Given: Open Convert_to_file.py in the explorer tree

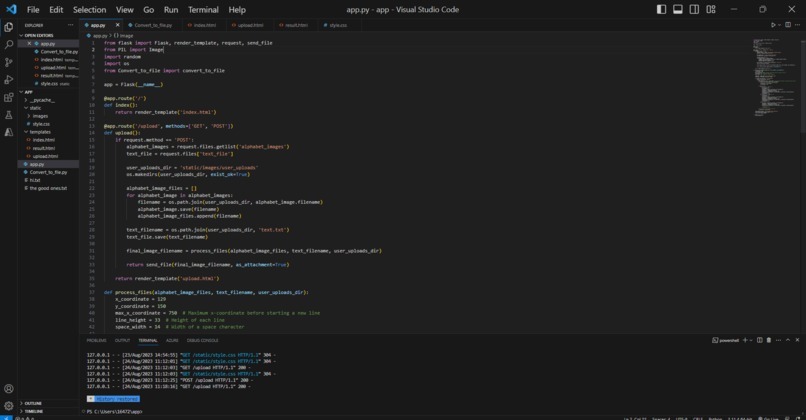Looking at the screenshot, I should [48, 172].
